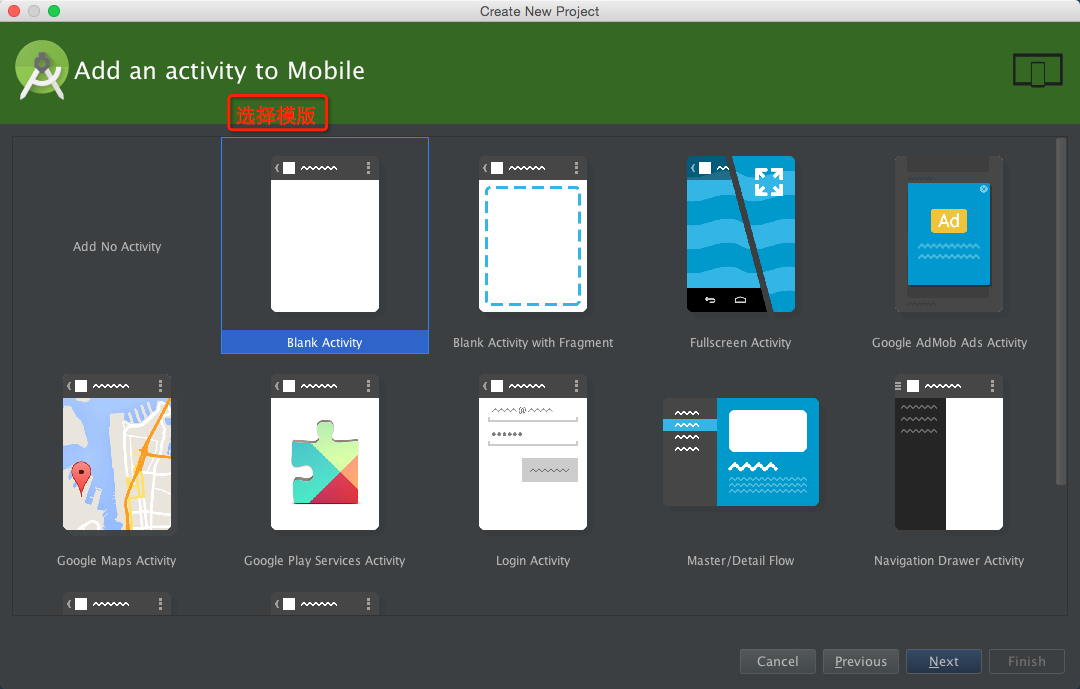Select the Add No Activity option
This screenshot has width=1080, height=689.
tap(117, 247)
